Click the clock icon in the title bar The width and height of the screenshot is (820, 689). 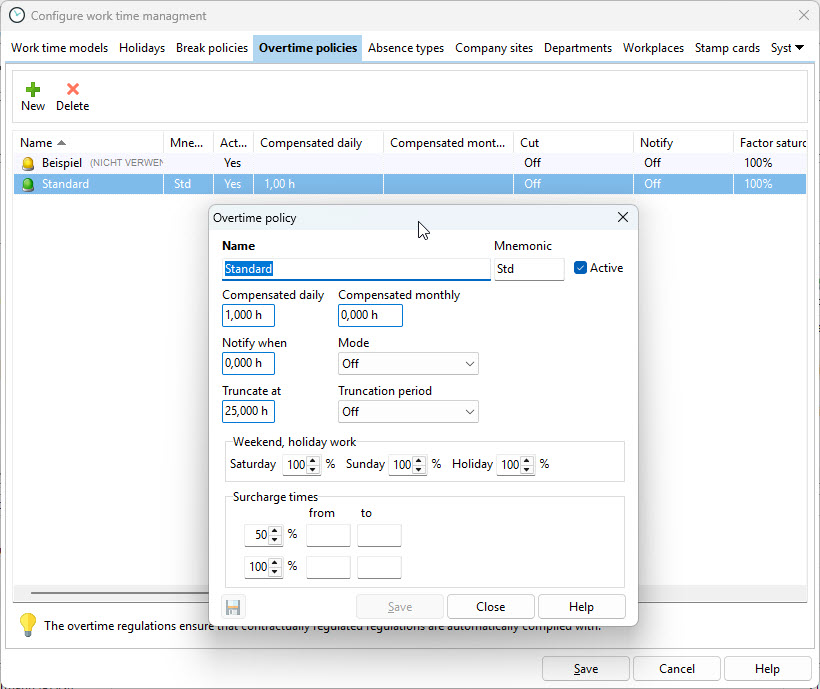coord(17,16)
